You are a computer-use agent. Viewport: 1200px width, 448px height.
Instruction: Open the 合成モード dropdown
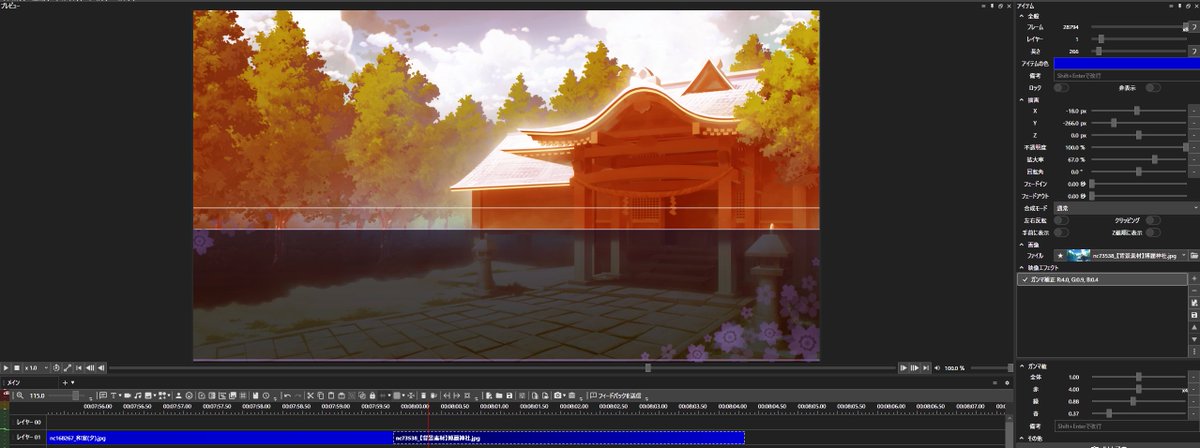1127,208
